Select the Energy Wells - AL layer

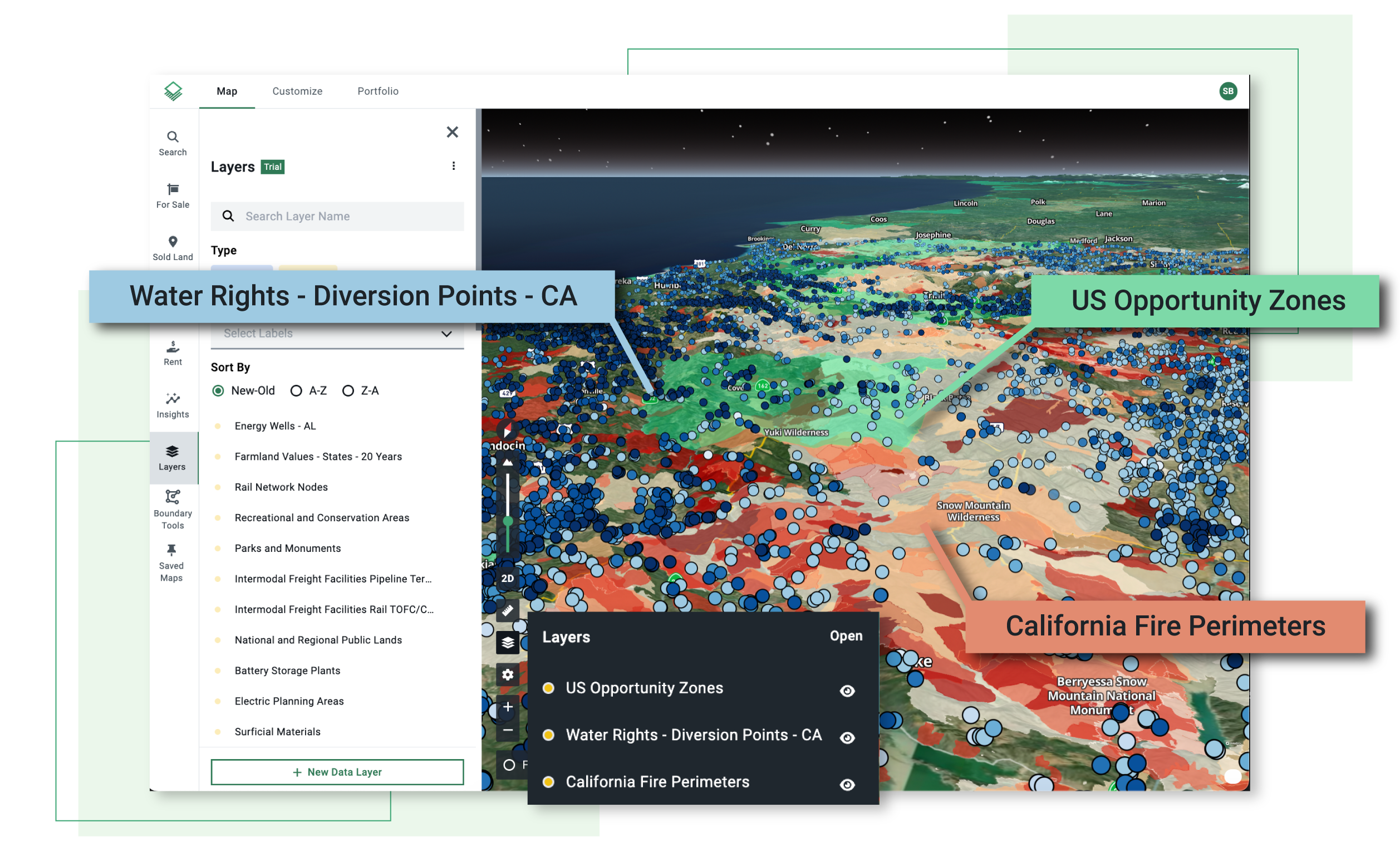pos(275,425)
